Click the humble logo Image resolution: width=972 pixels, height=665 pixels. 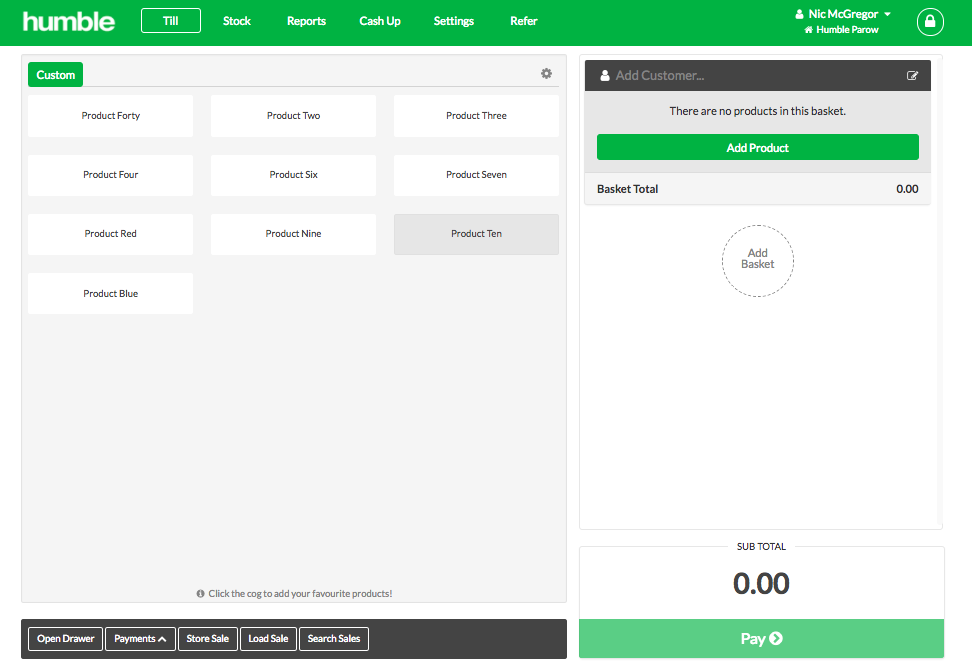(69, 21)
